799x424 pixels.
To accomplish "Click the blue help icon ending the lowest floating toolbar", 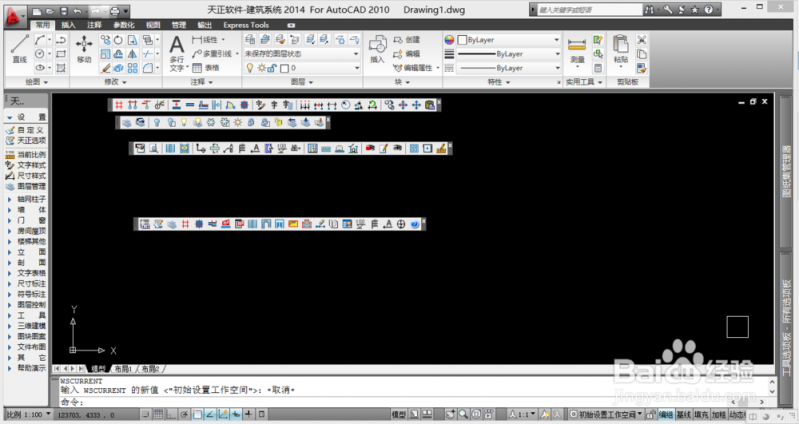I will pos(415,224).
